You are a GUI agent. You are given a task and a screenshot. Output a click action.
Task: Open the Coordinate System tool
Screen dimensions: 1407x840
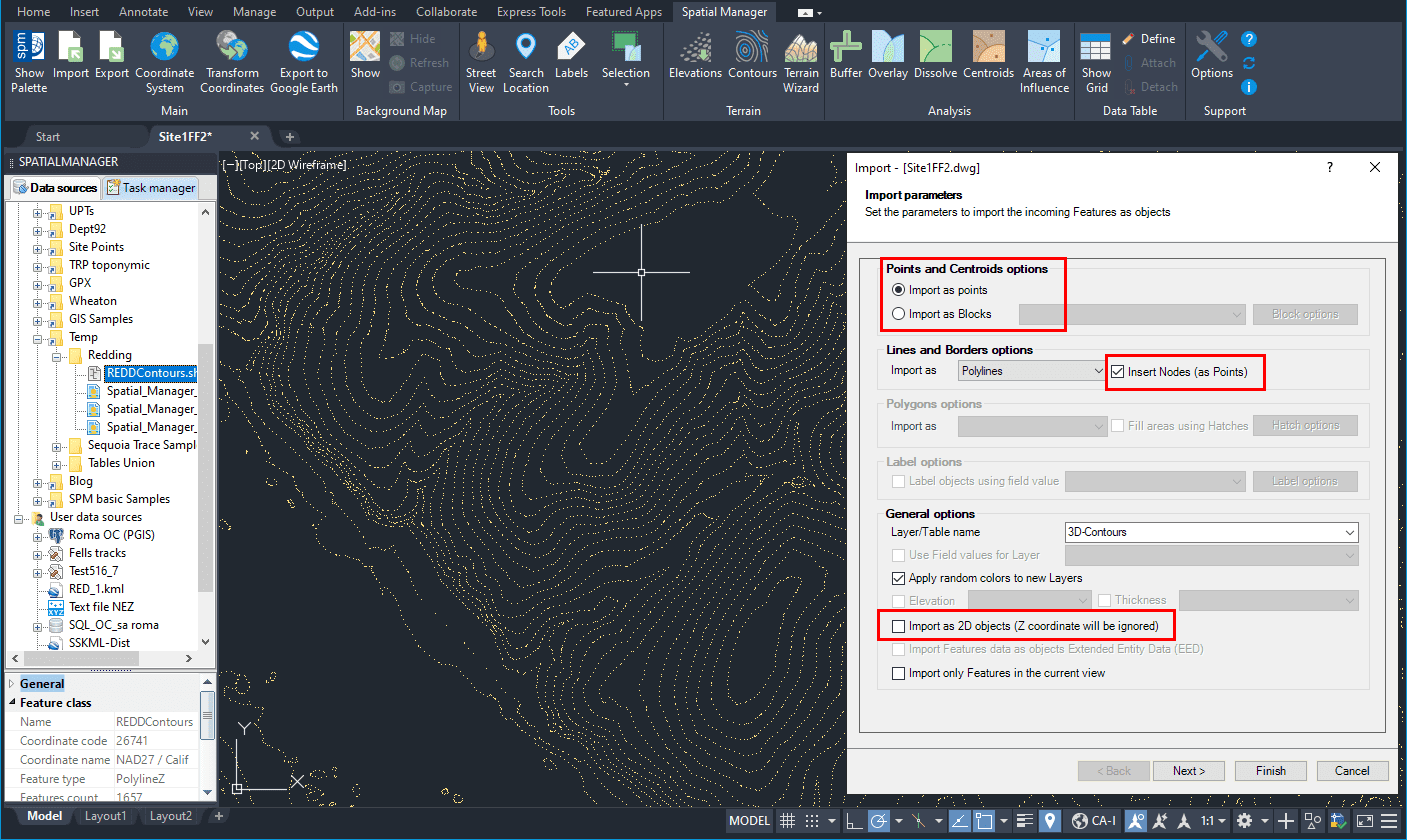click(164, 61)
